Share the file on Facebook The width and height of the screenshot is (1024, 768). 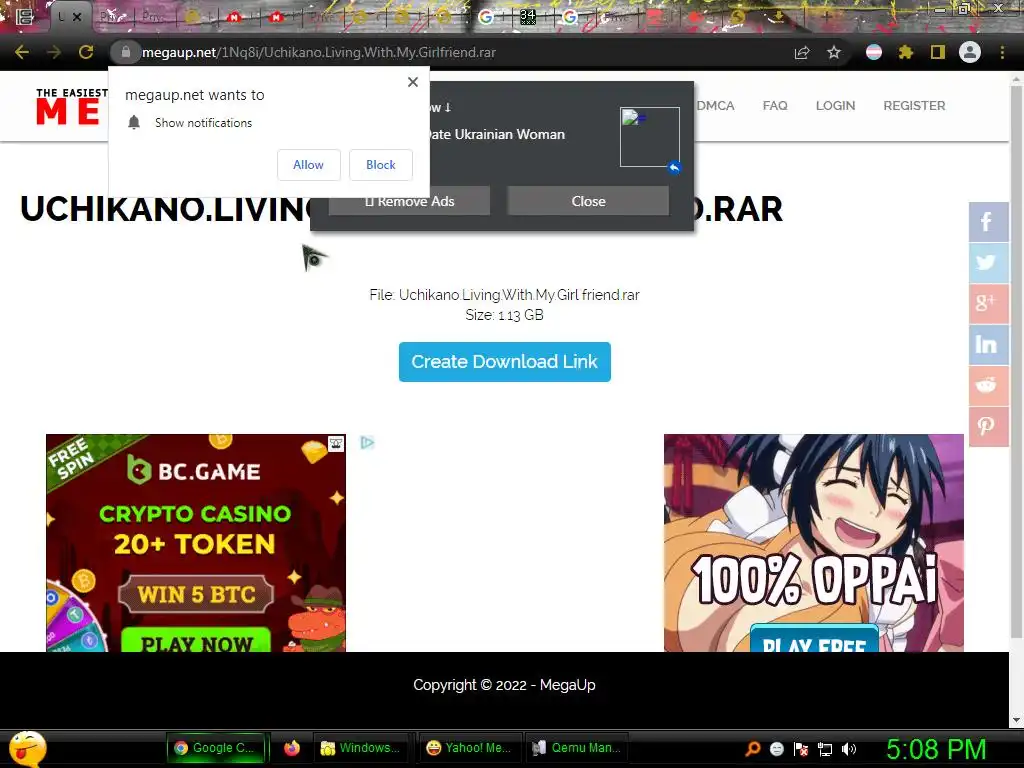[989, 222]
